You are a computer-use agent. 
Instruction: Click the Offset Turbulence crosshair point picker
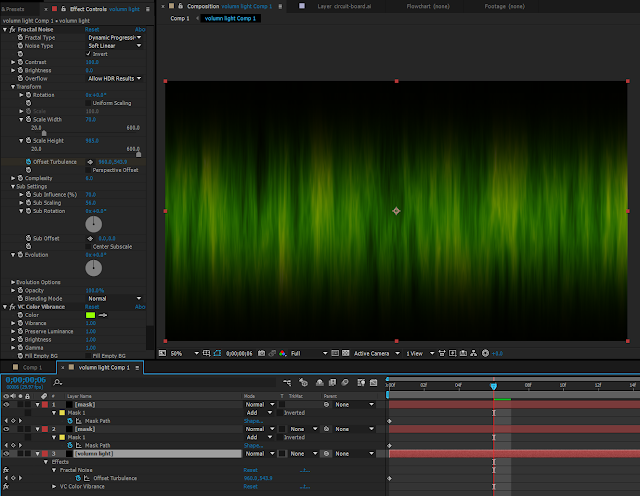pyautogui.click(x=89, y=162)
